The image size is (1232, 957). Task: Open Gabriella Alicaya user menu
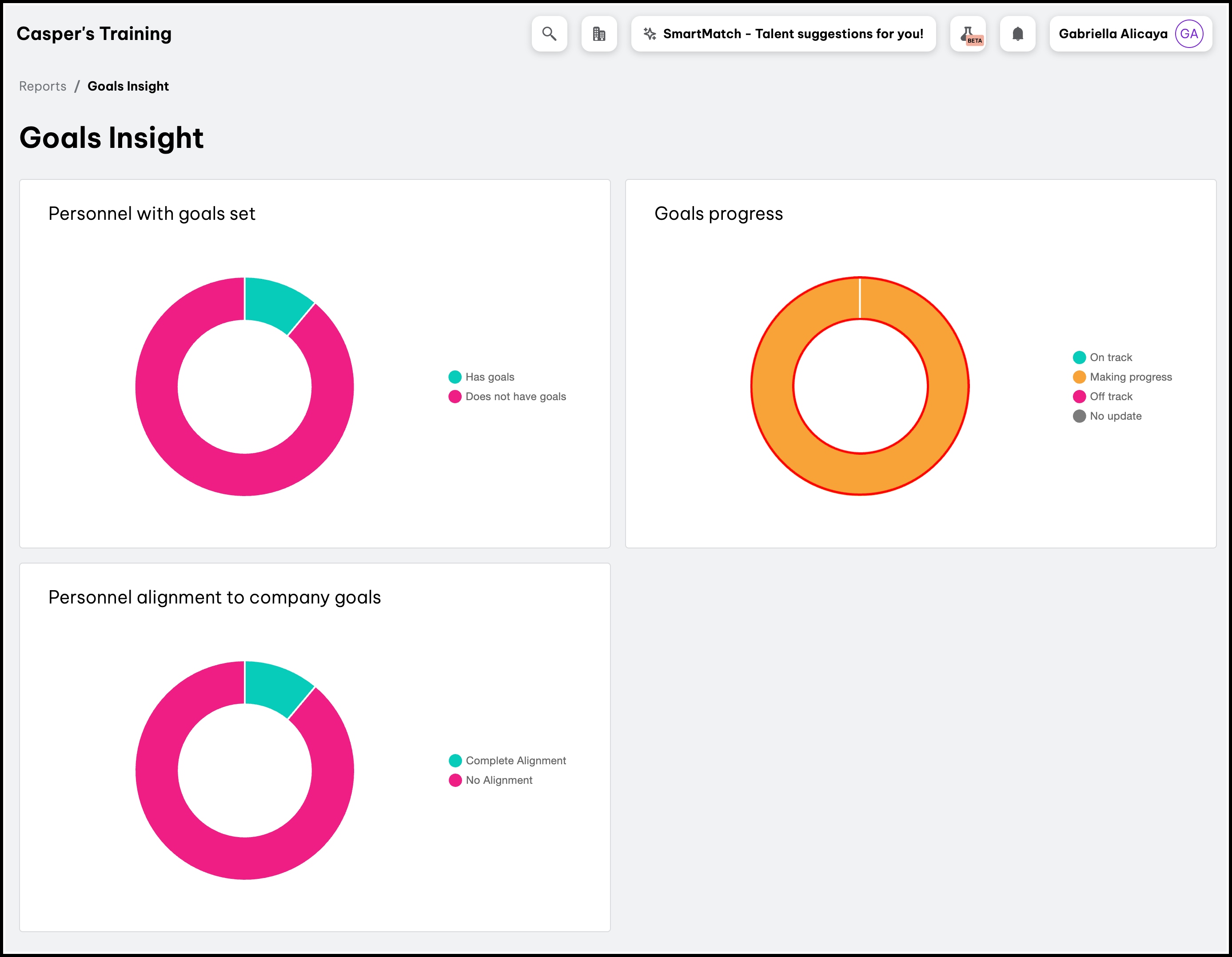1112,34
